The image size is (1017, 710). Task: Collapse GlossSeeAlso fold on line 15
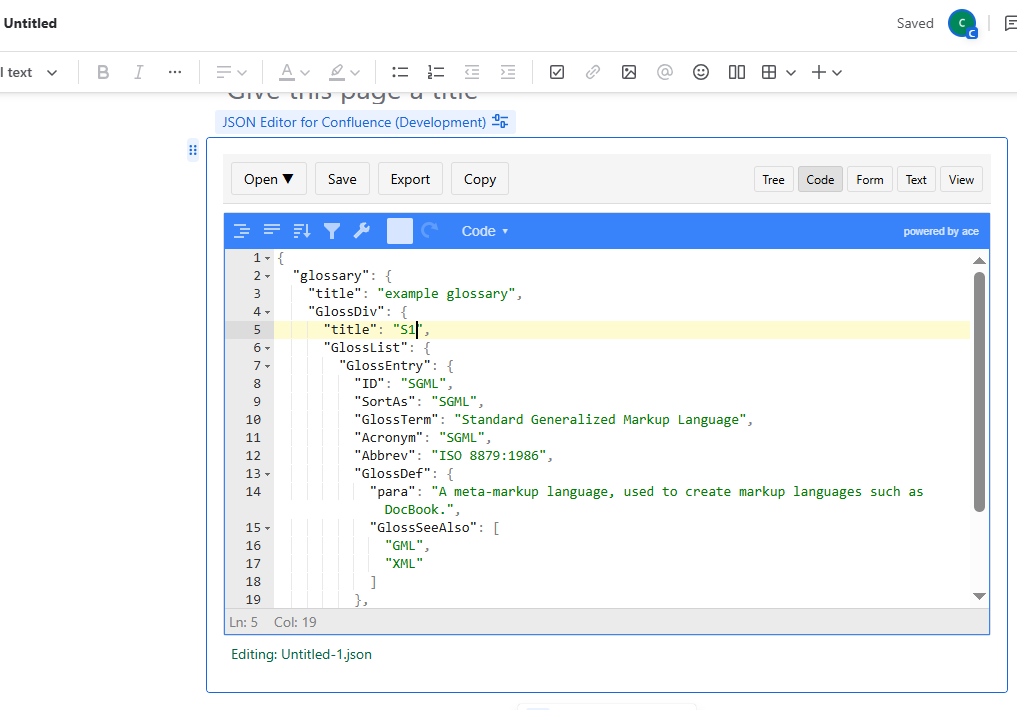(x=267, y=528)
